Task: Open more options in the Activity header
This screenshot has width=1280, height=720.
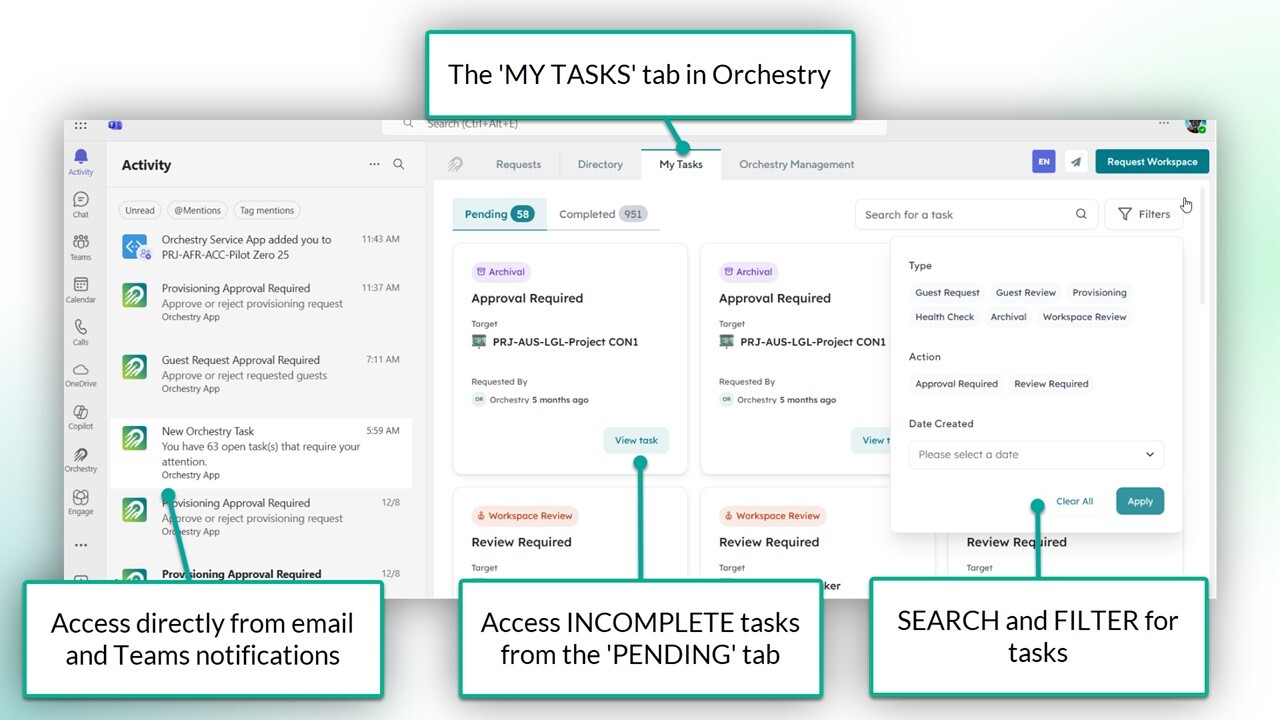Action: 374,164
